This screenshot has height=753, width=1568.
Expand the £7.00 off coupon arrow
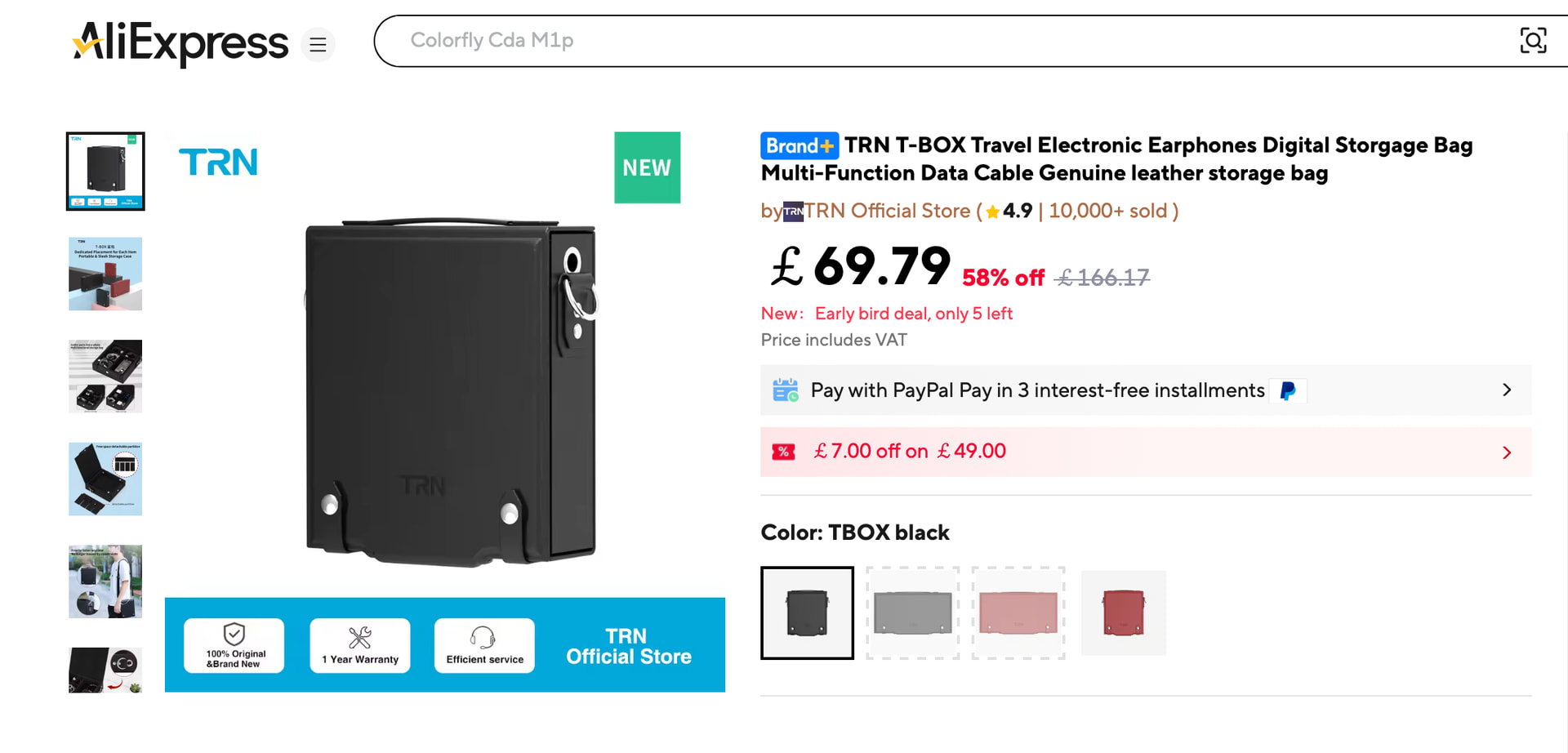point(1507,452)
